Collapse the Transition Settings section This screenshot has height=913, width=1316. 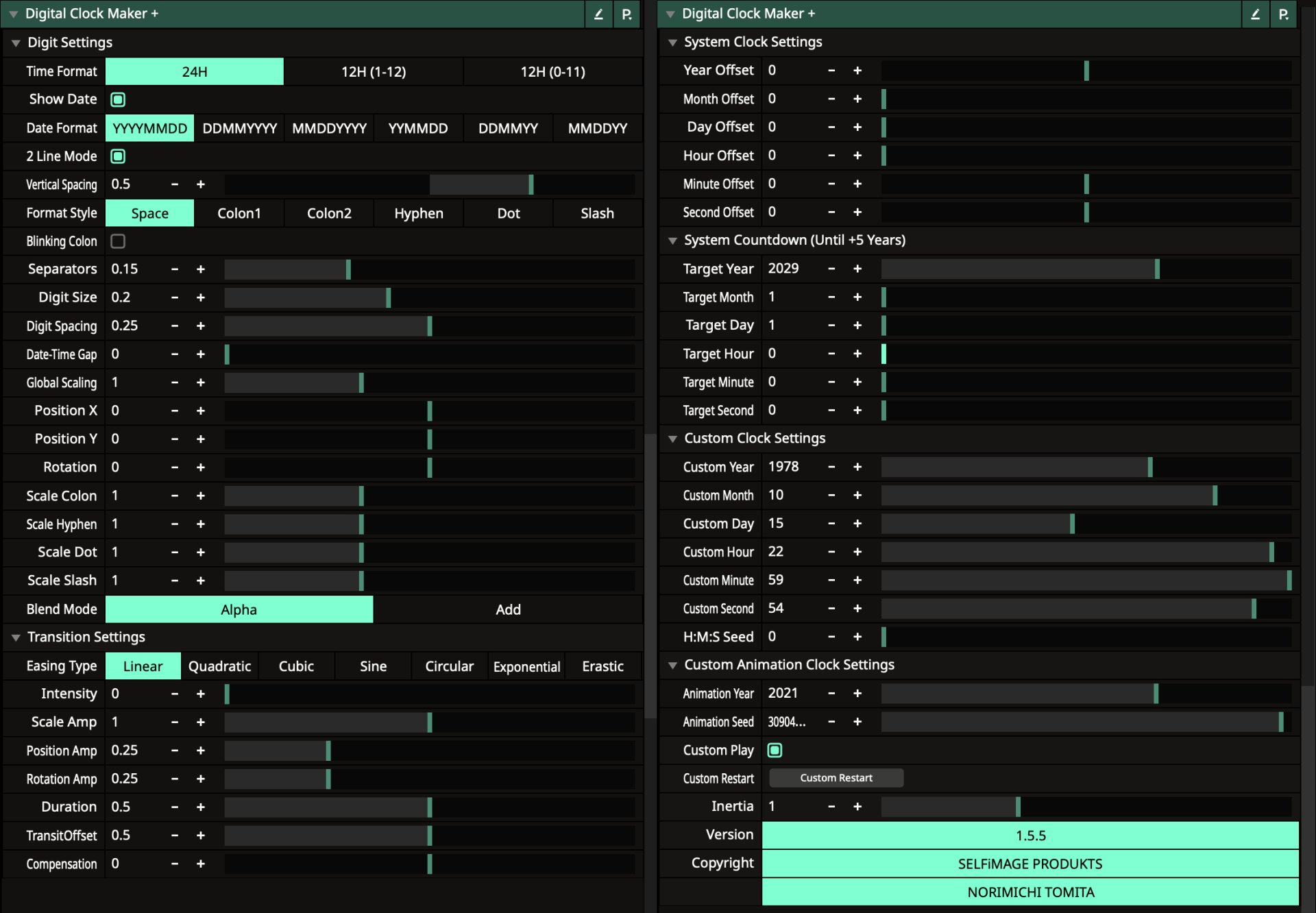tap(16, 637)
